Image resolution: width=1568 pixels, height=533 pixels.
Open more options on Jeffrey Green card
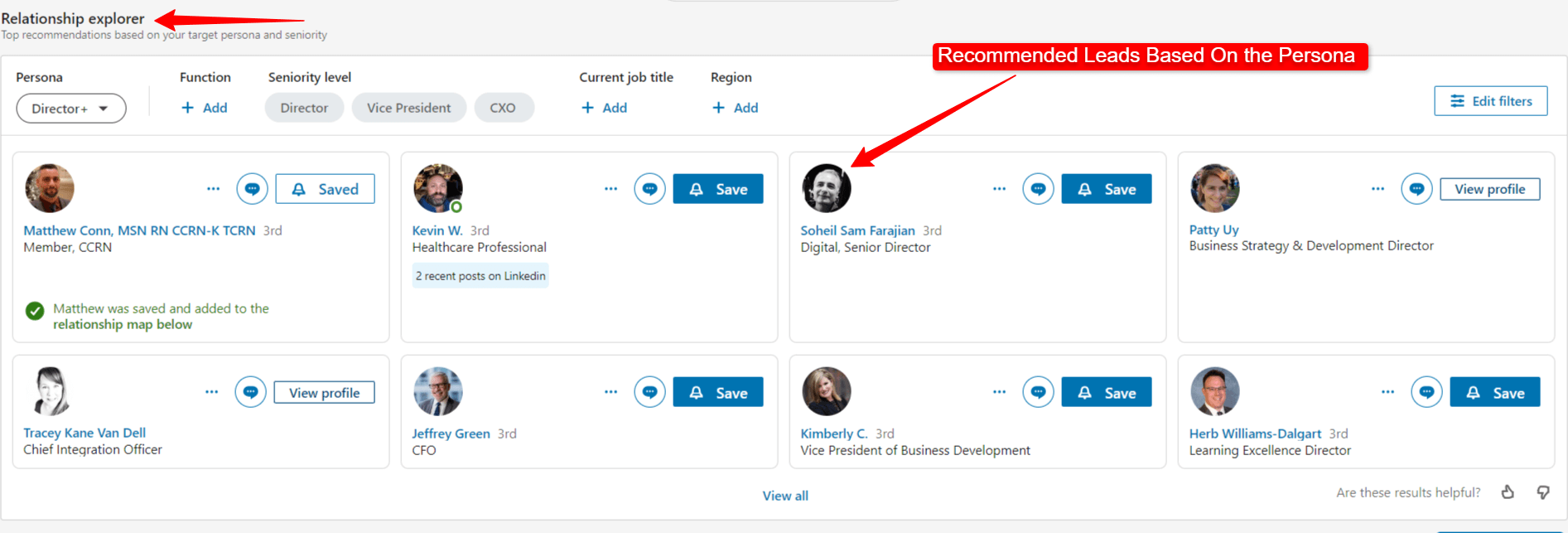coord(610,392)
